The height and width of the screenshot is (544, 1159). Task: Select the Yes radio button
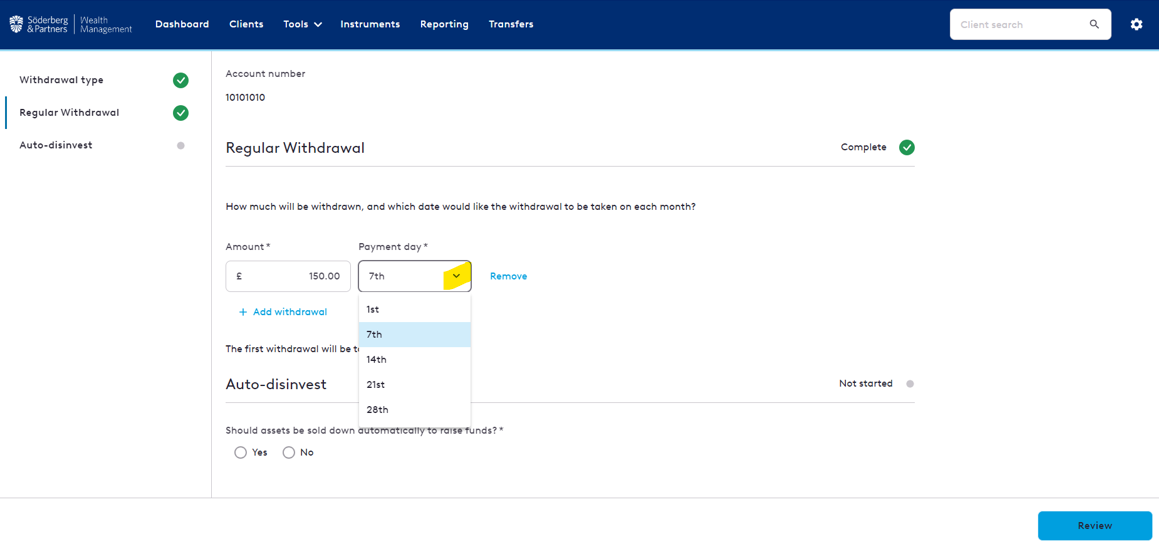(240, 452)
